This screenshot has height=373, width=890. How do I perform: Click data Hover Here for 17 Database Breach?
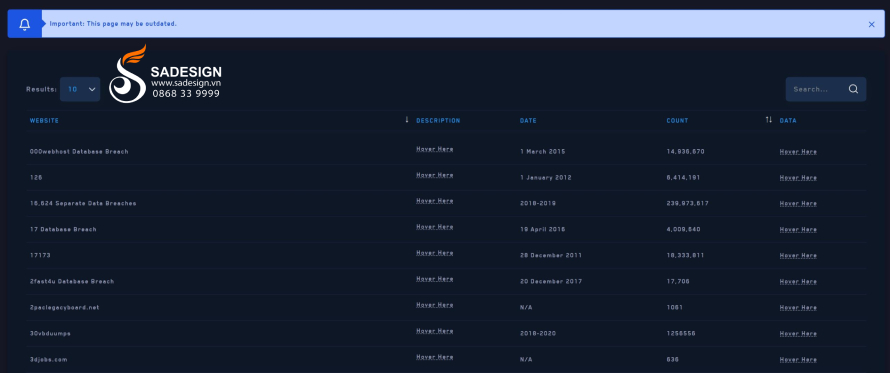[x=798, y=229]
